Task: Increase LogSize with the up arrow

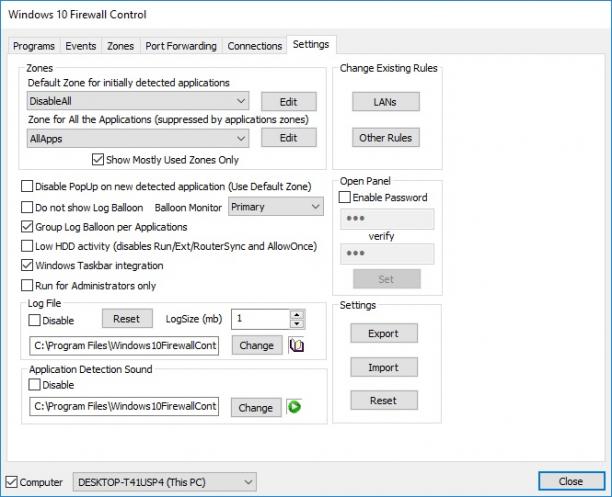Action: pyautogui.click(x=297, y=315)
